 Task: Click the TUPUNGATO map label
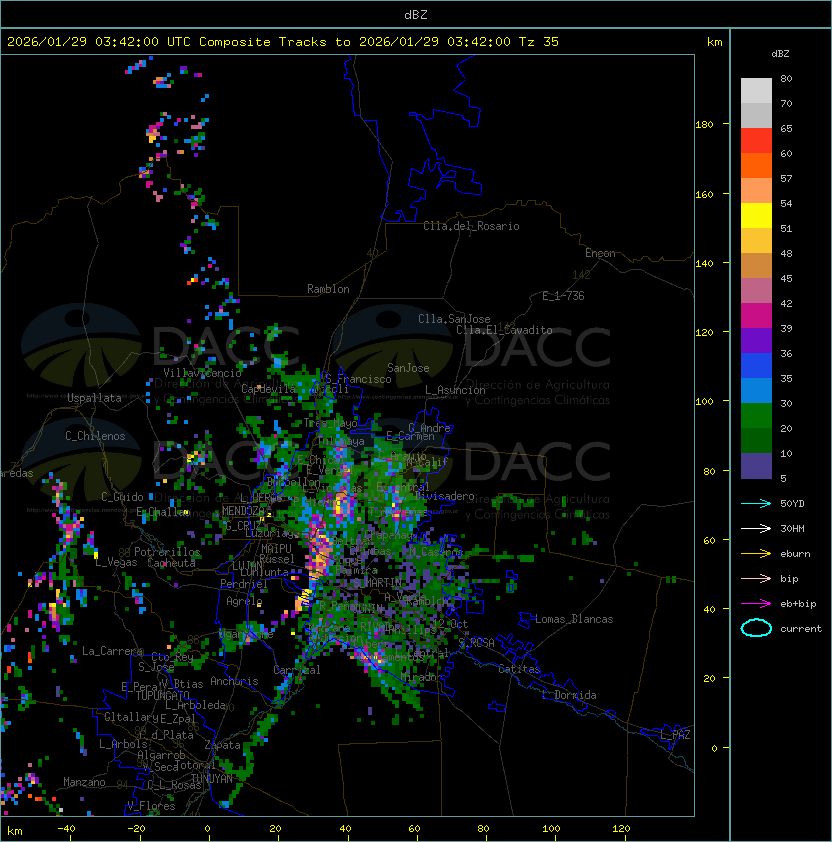coord(162,695)
